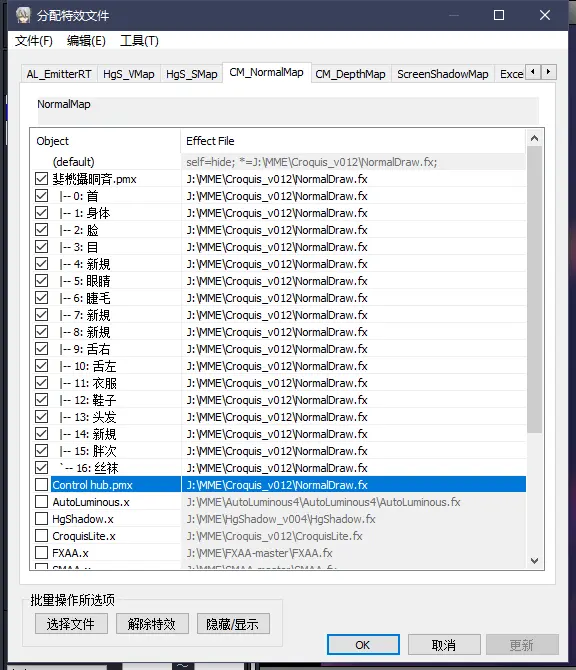Switch to the ScreenShadowMap tab
Screen dimensions: 576x670
pyautogui.click(x=443, y=74)
